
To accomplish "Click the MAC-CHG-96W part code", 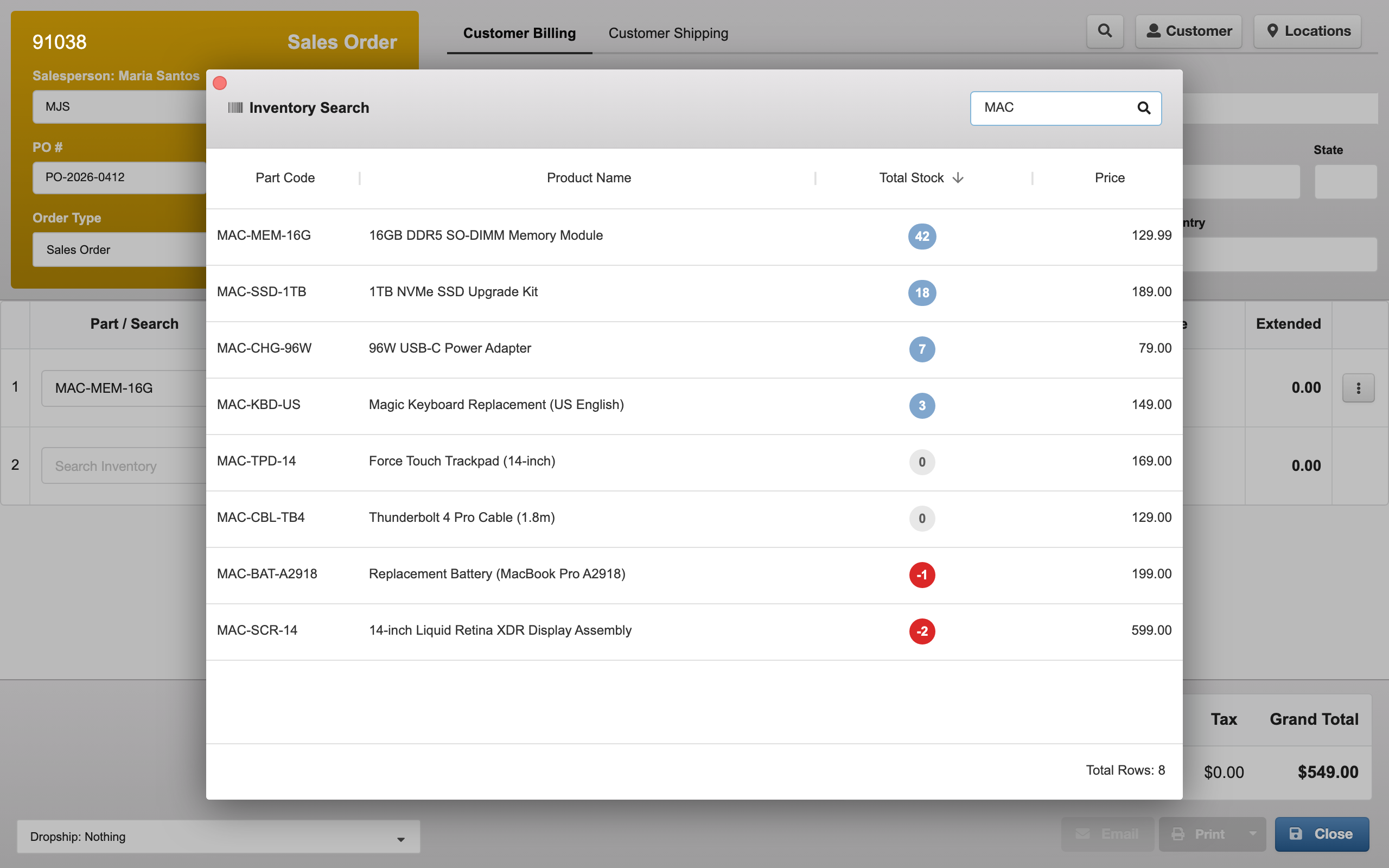I will click(x=264, y=348).
